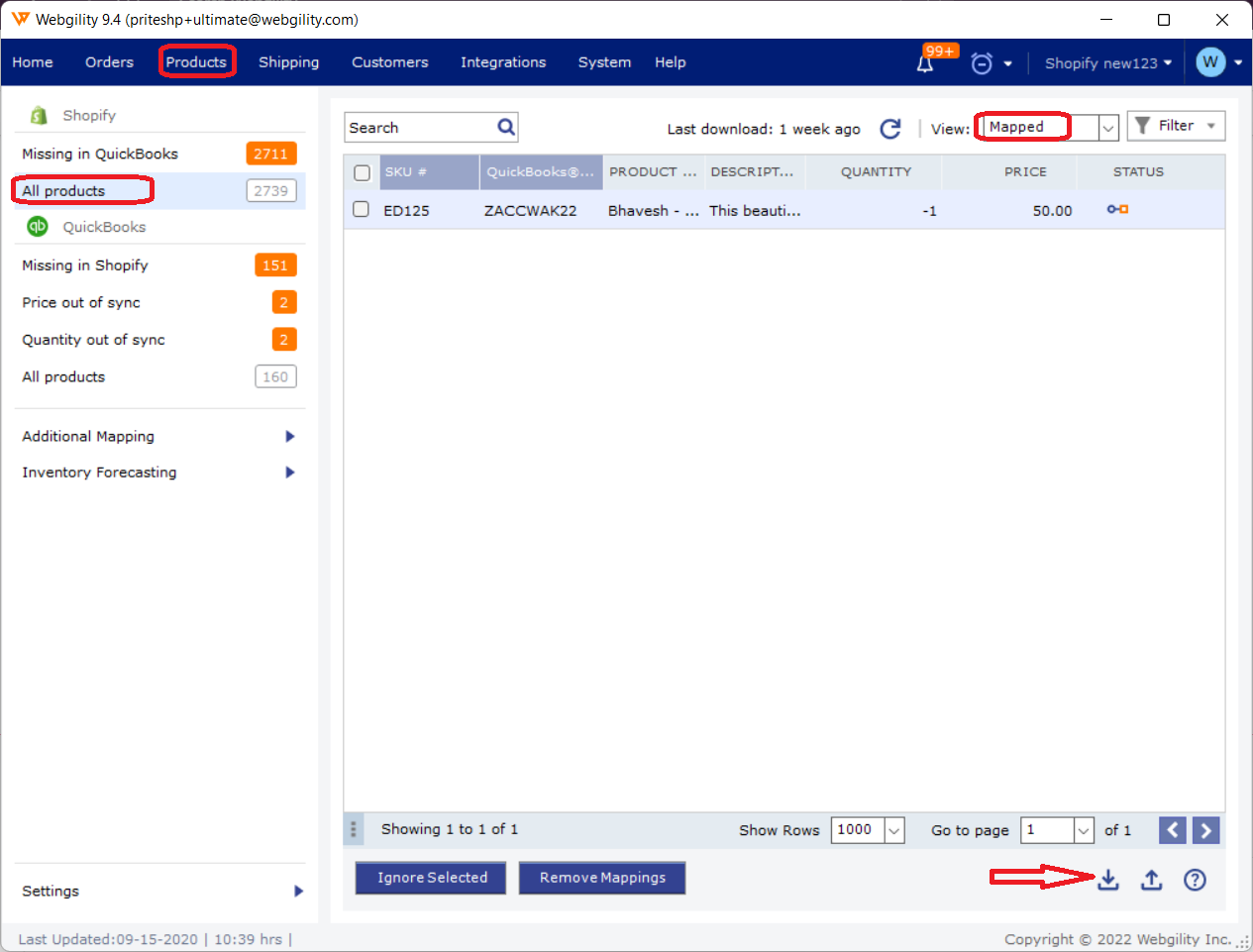Go to the next page arrow
The width and height of the screenshot is (1253, 952).
coord(1205,830)
